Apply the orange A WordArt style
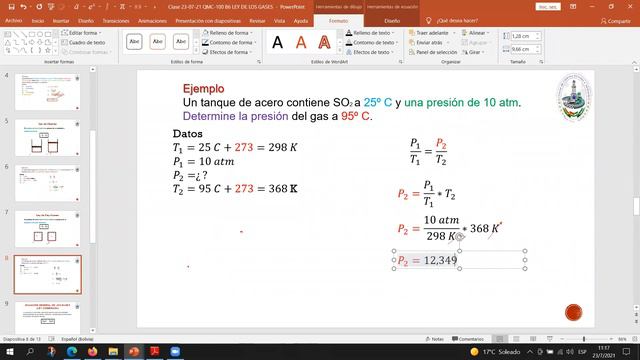 [301, 42]
